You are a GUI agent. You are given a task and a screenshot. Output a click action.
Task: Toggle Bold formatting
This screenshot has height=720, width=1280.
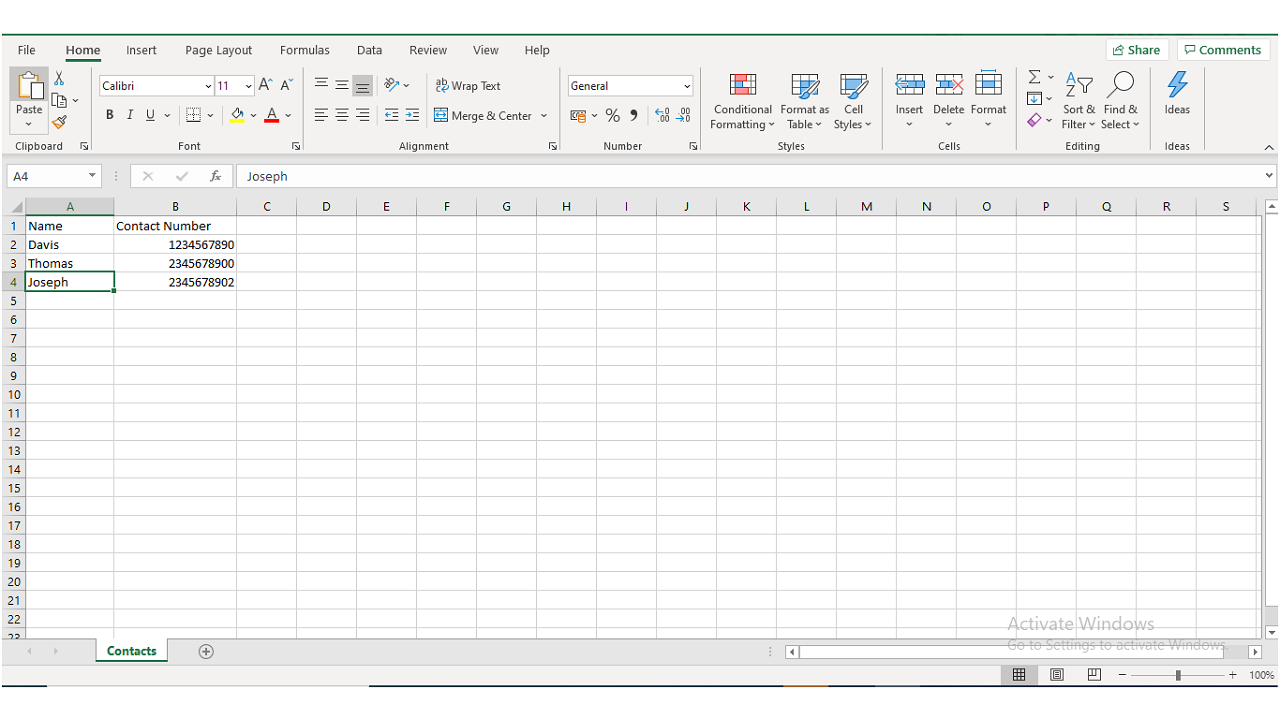110,115
